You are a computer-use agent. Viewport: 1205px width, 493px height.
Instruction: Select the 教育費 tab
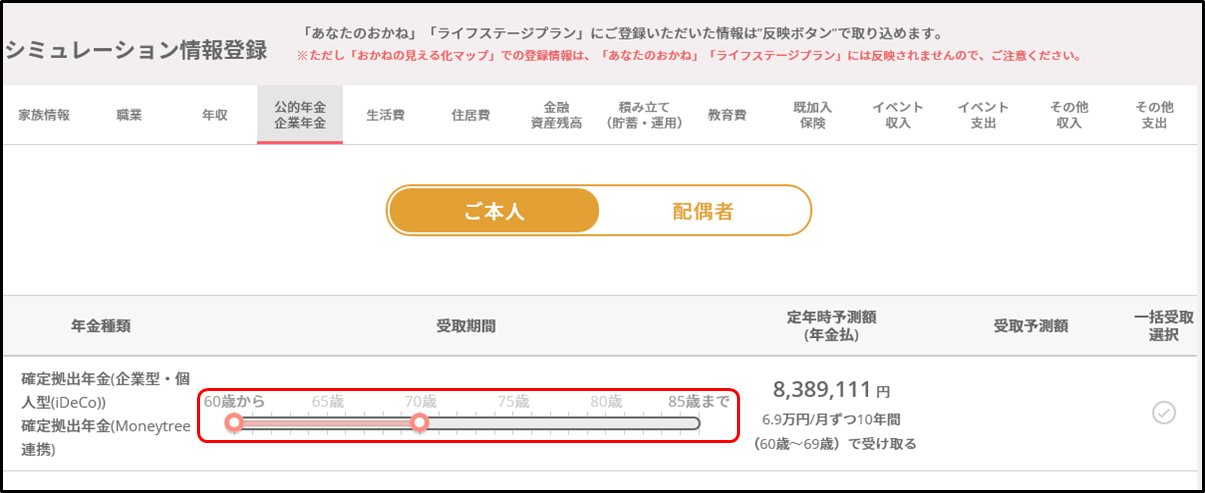point(727,115)
